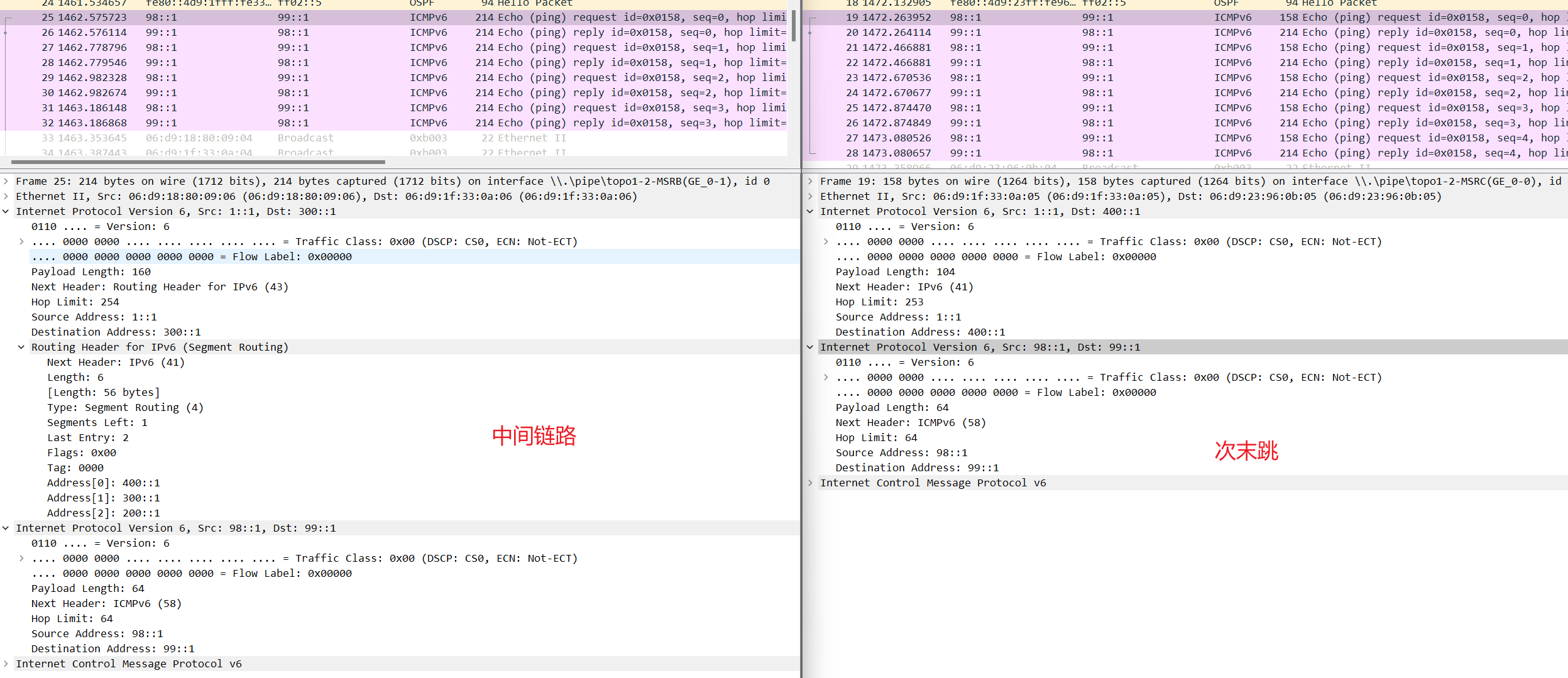This screenshot has width=1568, height=678.
Task: Expand Ethernet II with source 06:d9:18:80:09:06
Action: 6,197
